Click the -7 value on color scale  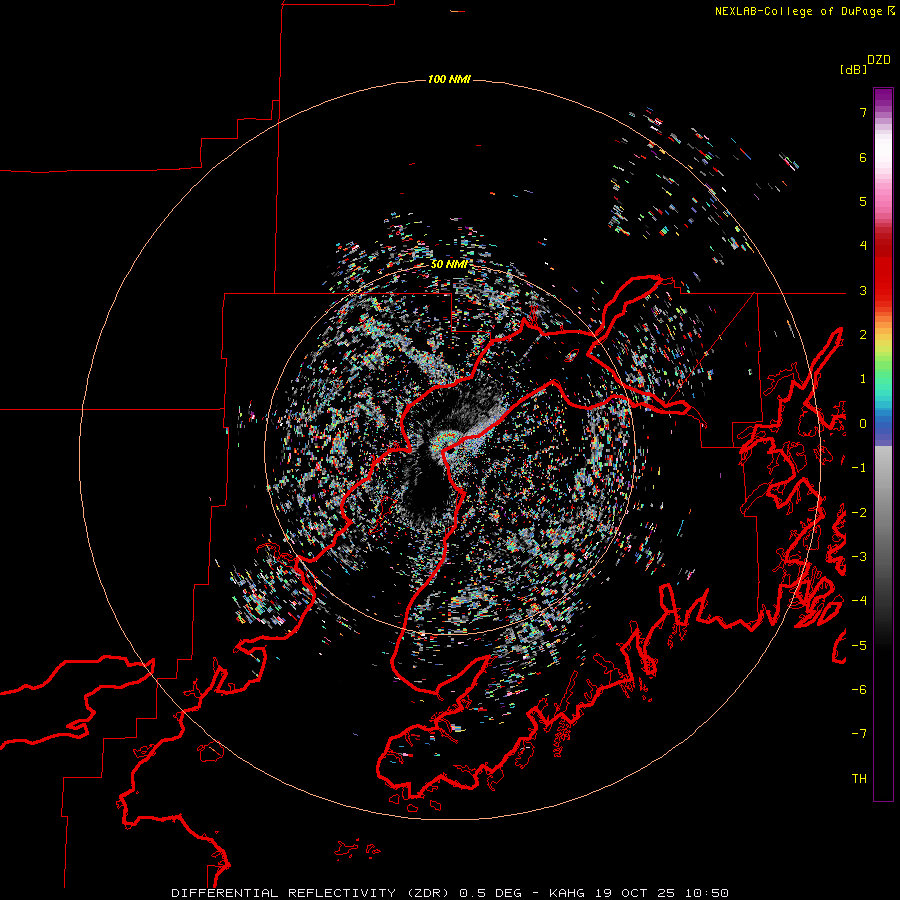coord(859,734)
